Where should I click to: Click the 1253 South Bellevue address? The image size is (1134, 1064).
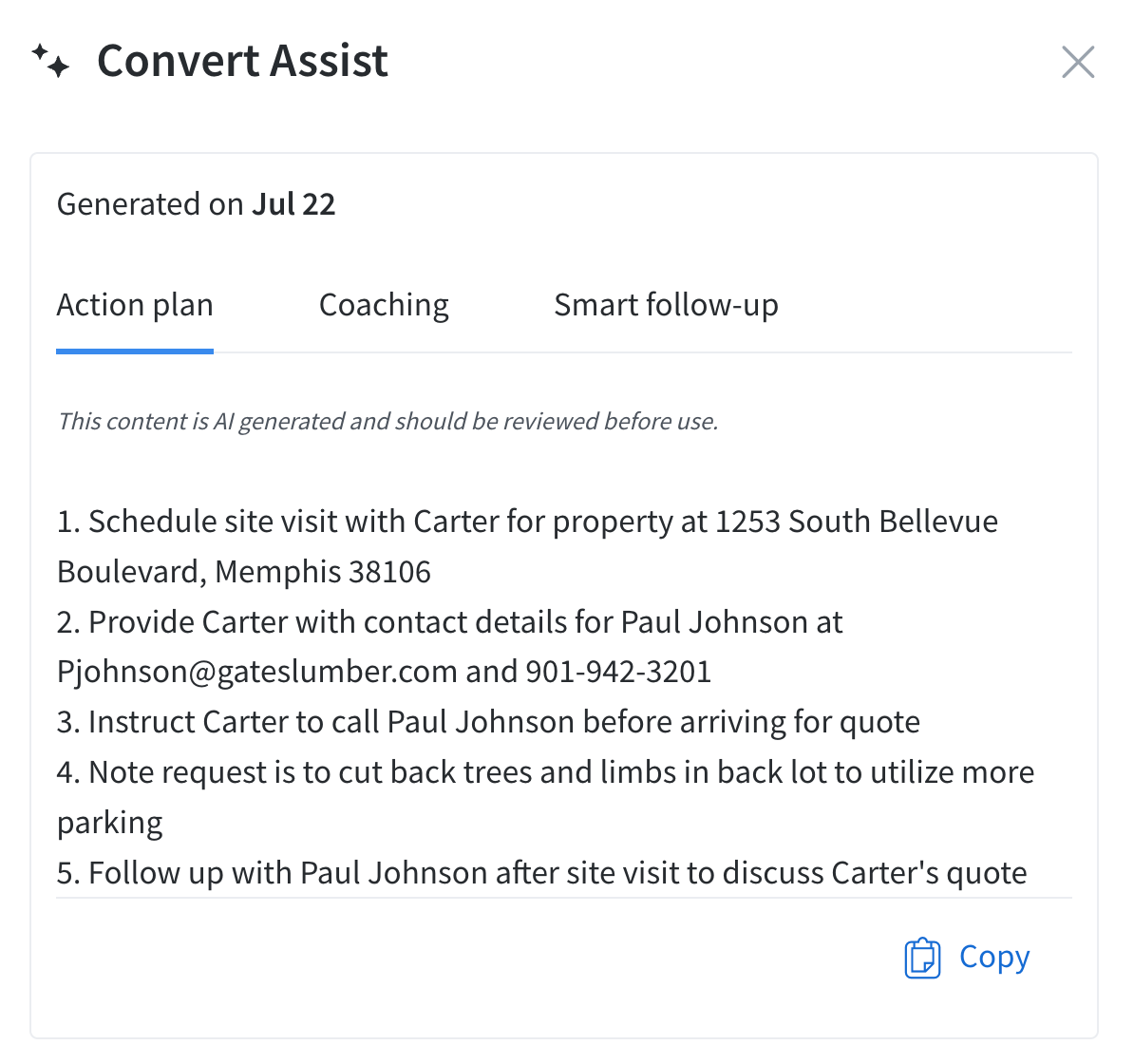coord(856,522)
